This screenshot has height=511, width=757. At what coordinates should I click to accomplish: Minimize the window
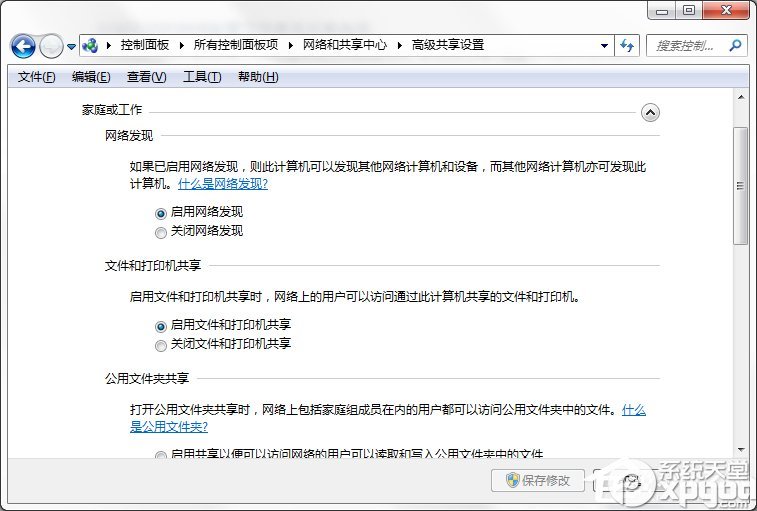pyautogui.click(x=662, y=11)
